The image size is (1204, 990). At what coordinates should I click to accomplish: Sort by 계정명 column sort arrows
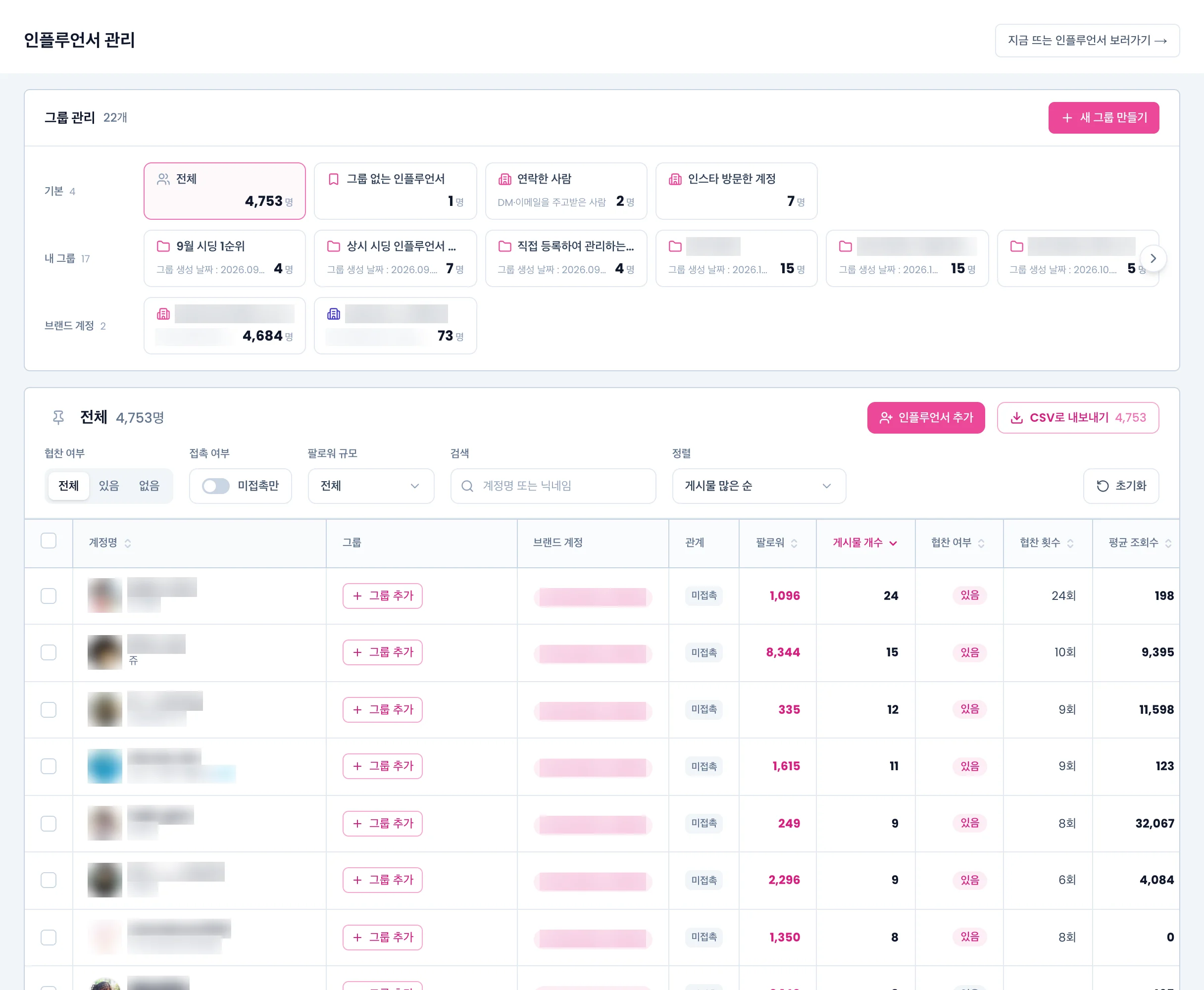tap(128, 543)
